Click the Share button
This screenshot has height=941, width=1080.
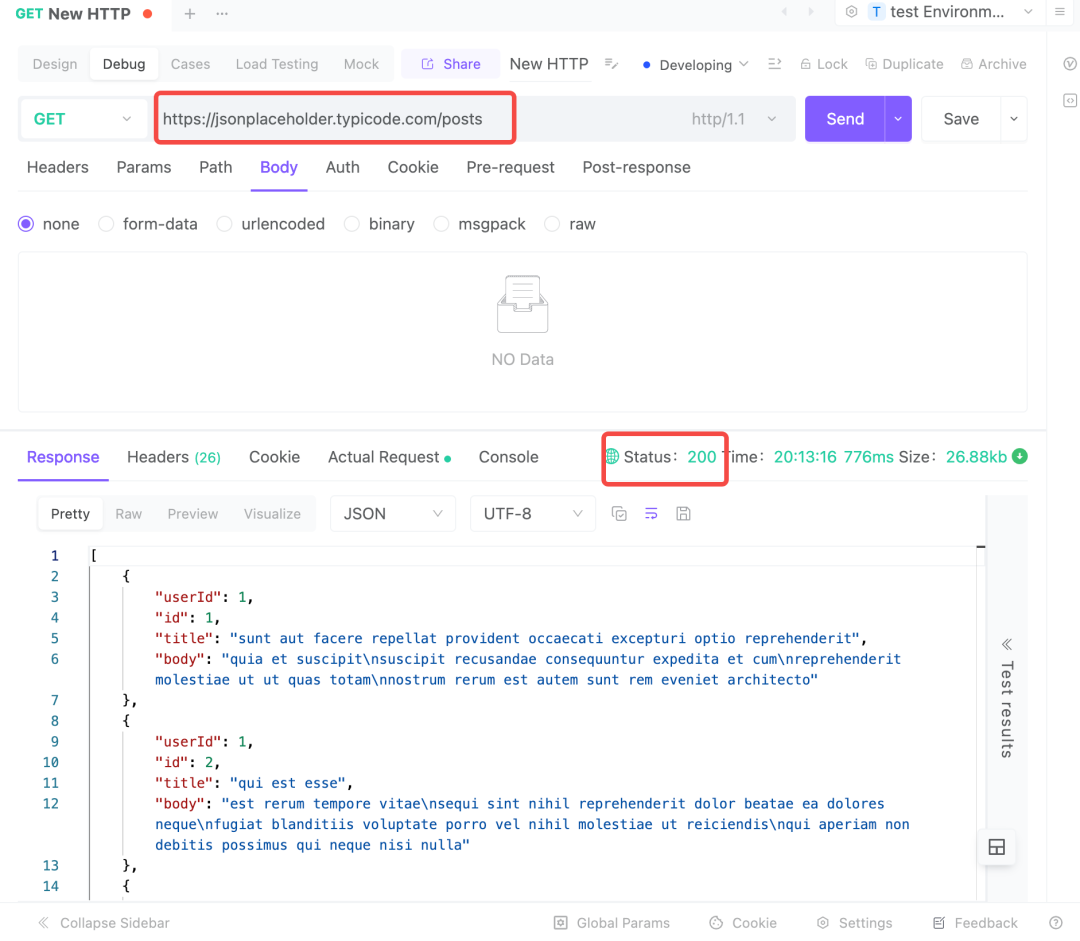451,64
